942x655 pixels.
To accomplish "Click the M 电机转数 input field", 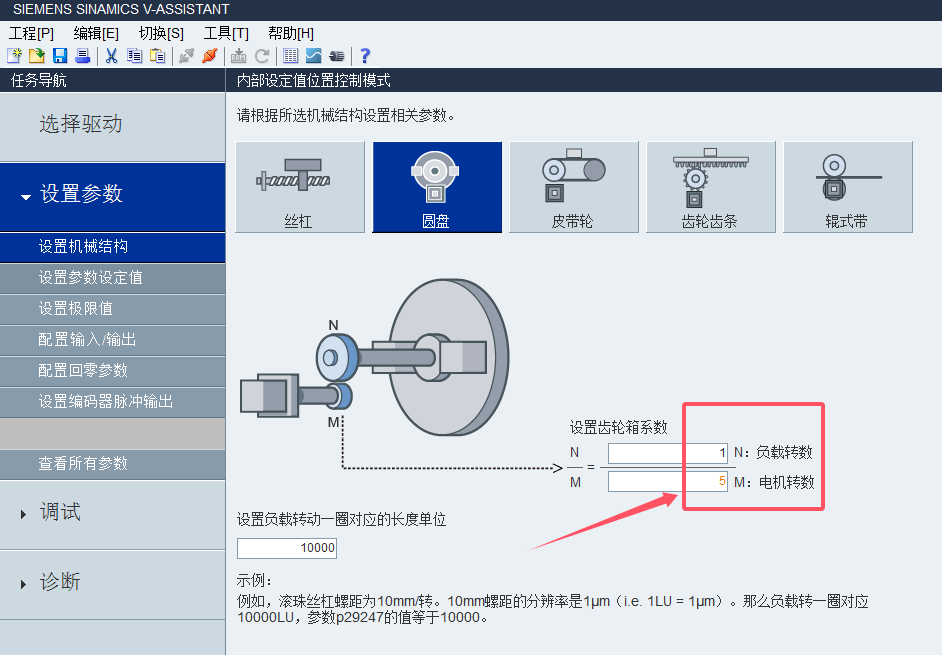I will pos(667,482).
